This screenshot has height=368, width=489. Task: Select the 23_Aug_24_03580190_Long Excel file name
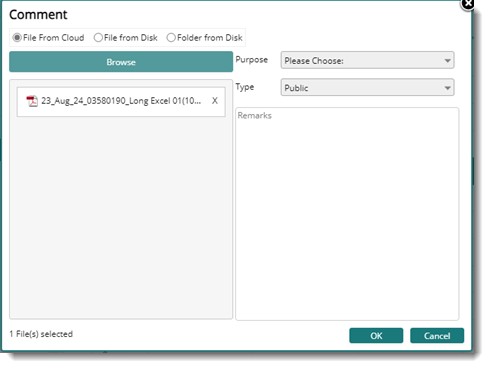pos(121,101)
